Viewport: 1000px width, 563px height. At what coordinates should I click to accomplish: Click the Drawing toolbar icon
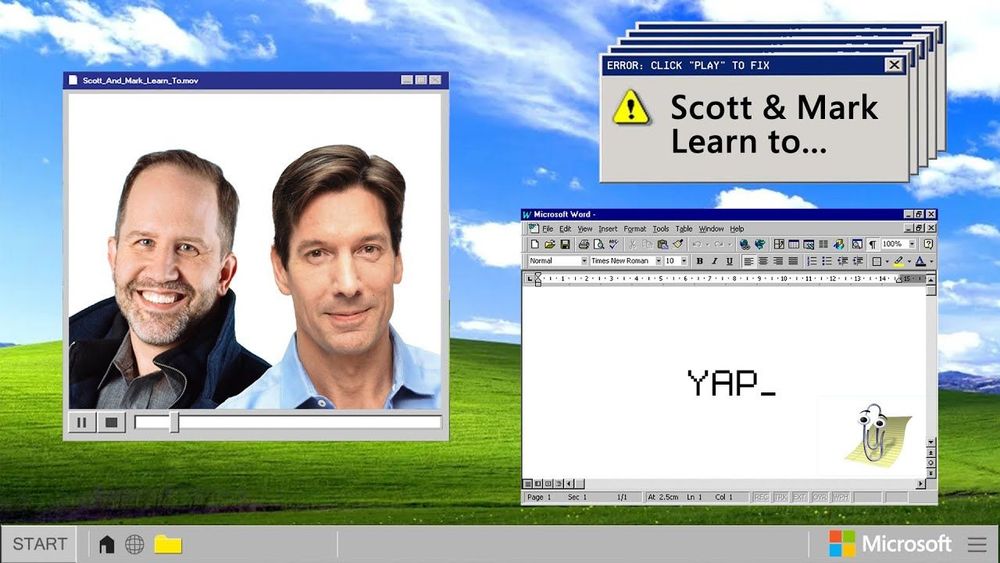[x=839, y=244]
